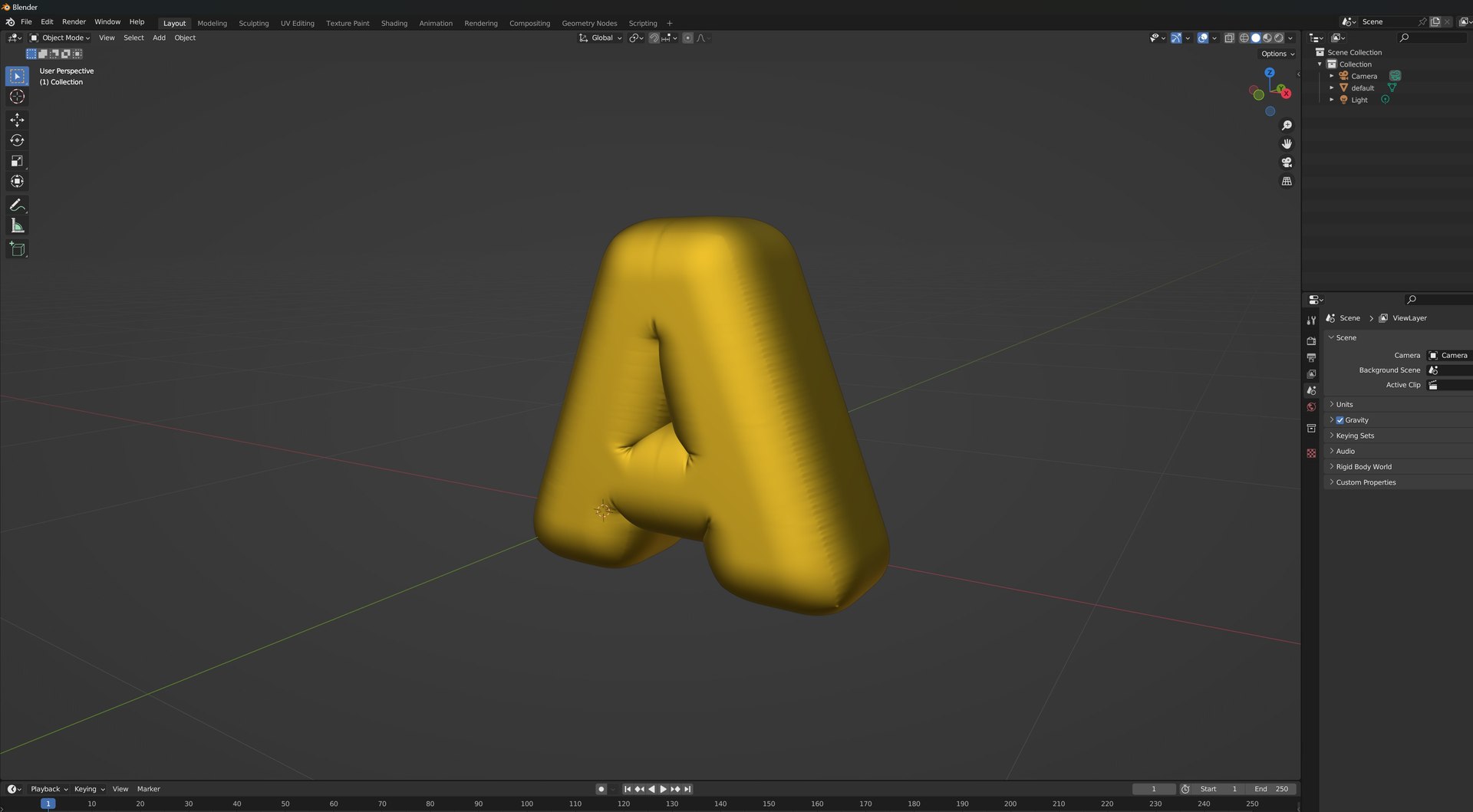Screen dimensions: 1473x812
Task: Open the World properties tab
Action: pos(1311,407)
